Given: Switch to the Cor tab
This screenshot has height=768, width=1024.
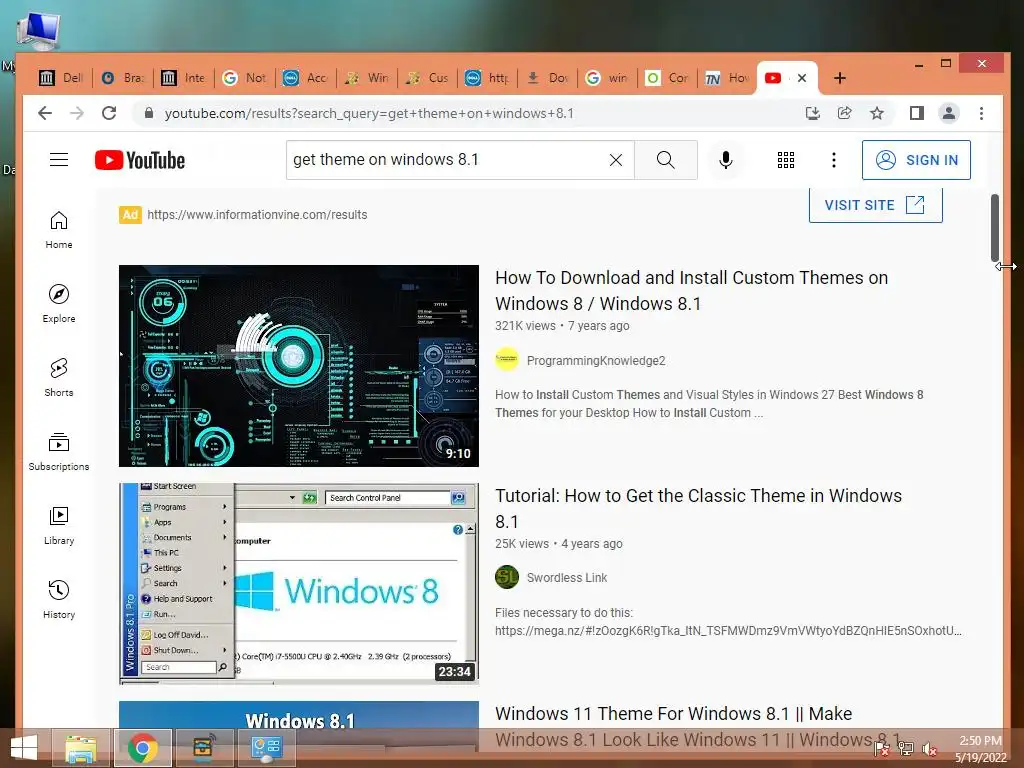Looking at the screenshot, I should click(x=667, y=78).
